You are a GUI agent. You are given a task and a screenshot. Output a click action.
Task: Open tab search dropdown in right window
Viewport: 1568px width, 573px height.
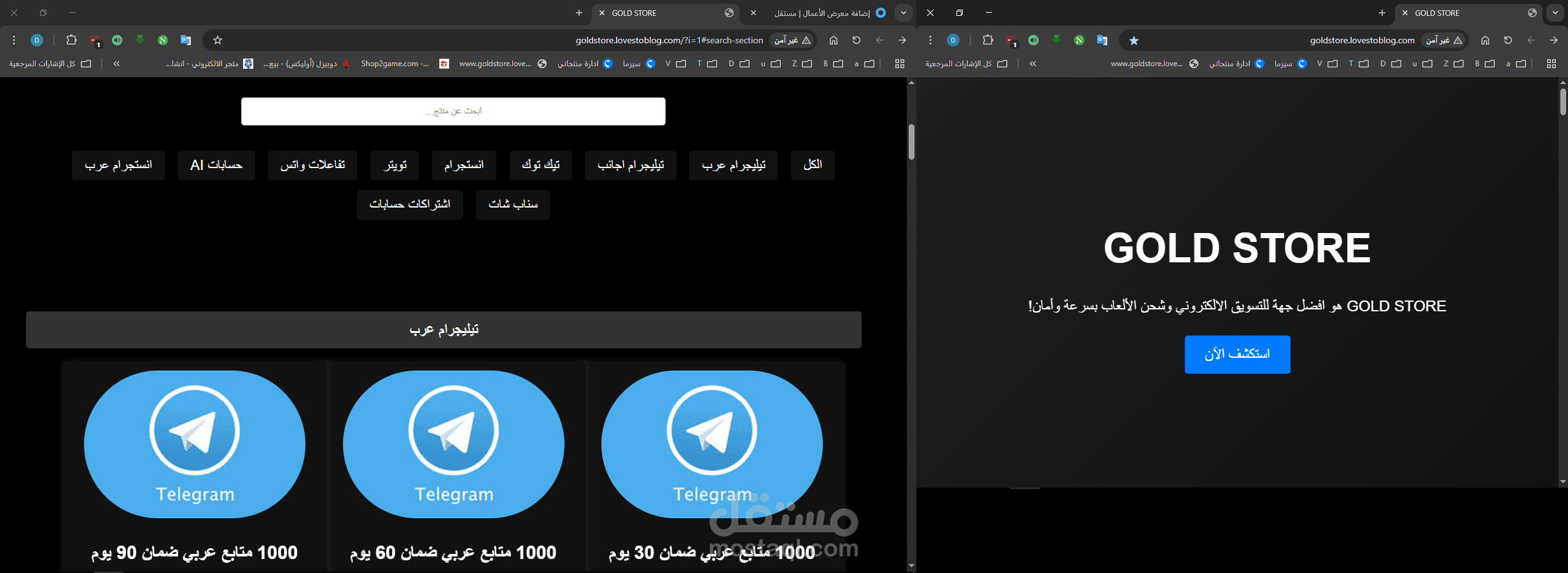pos(1555,13)
